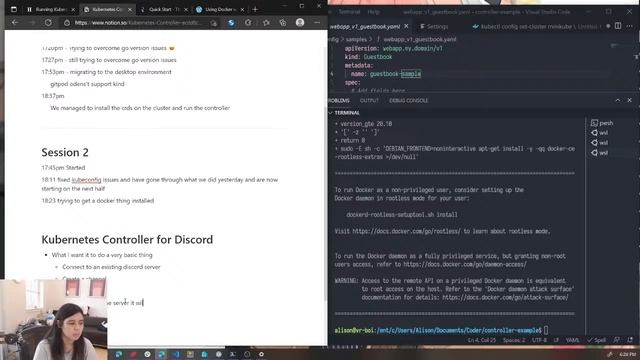The width and height of the screenshot is (640, 360).
Task: Switch to the Settings editor tab
Action: point(434,27)
